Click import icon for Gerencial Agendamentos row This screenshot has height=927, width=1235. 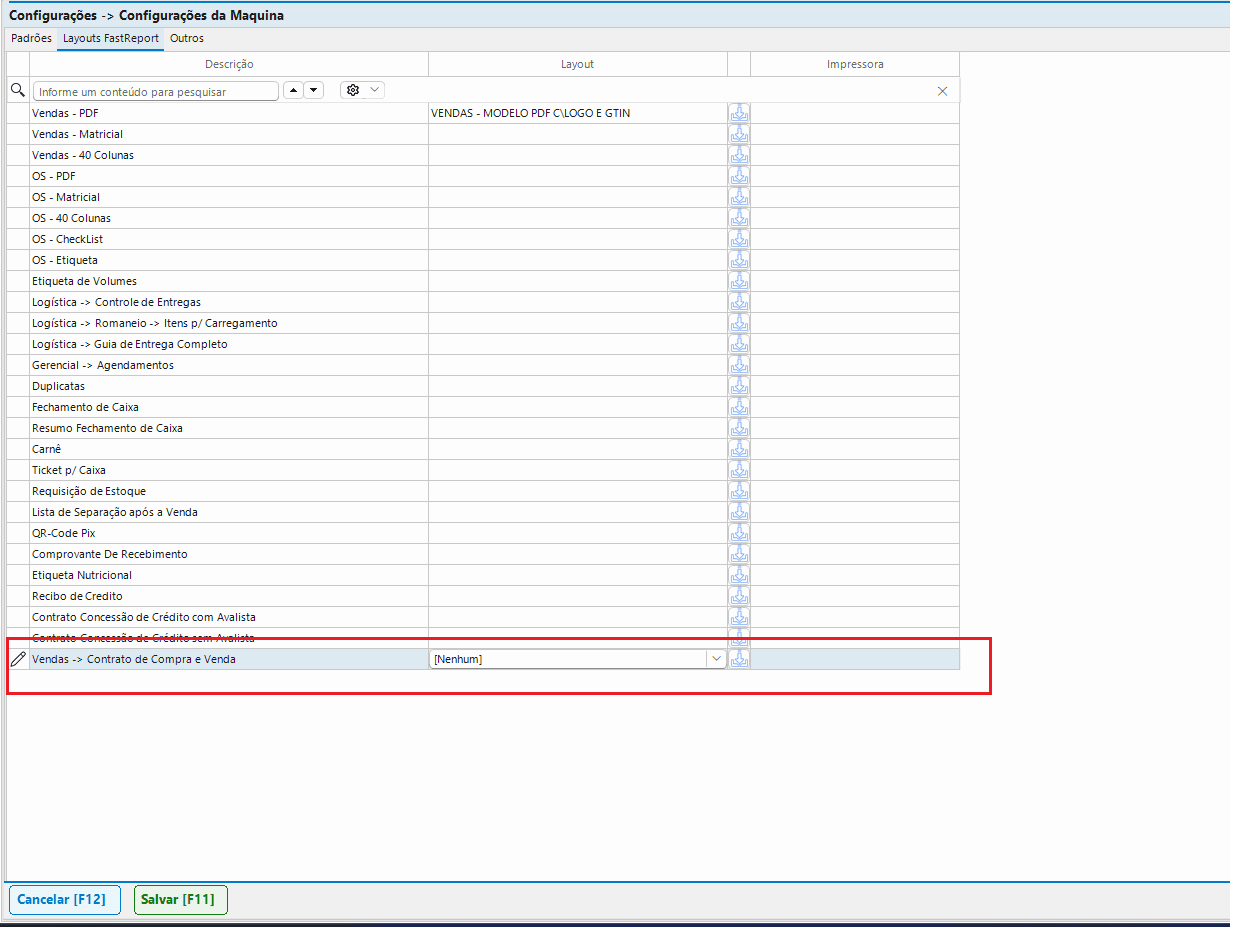739,365
